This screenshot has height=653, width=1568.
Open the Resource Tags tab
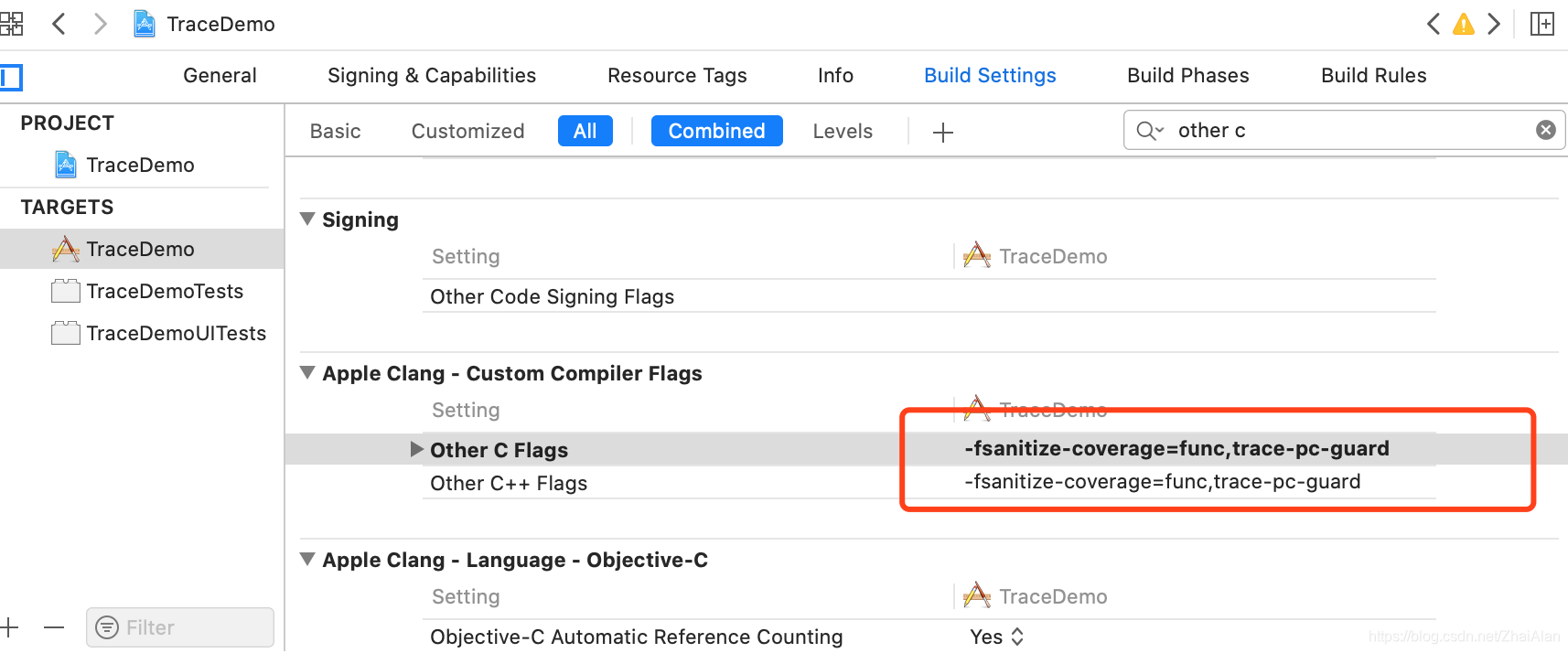pyautogui.click(x=677, y=76)
